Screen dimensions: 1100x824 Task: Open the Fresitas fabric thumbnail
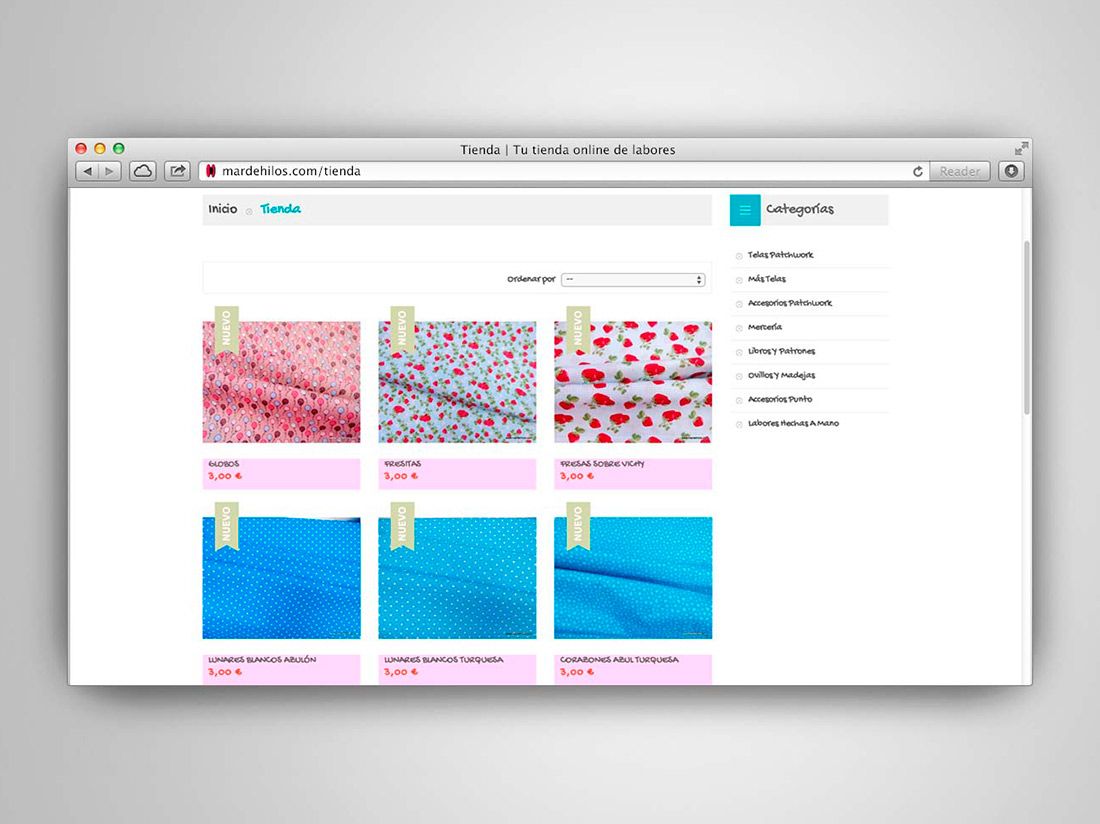pyautogui.click(x=457, y=382)
